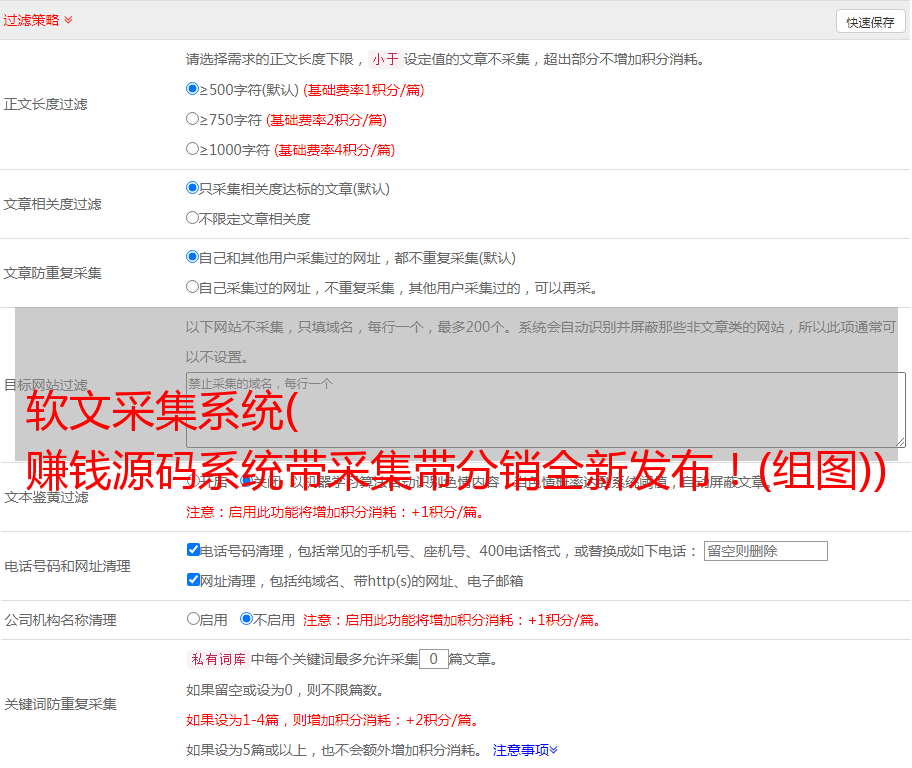Select the ≥500字符(默认) length option

[193, 89]
